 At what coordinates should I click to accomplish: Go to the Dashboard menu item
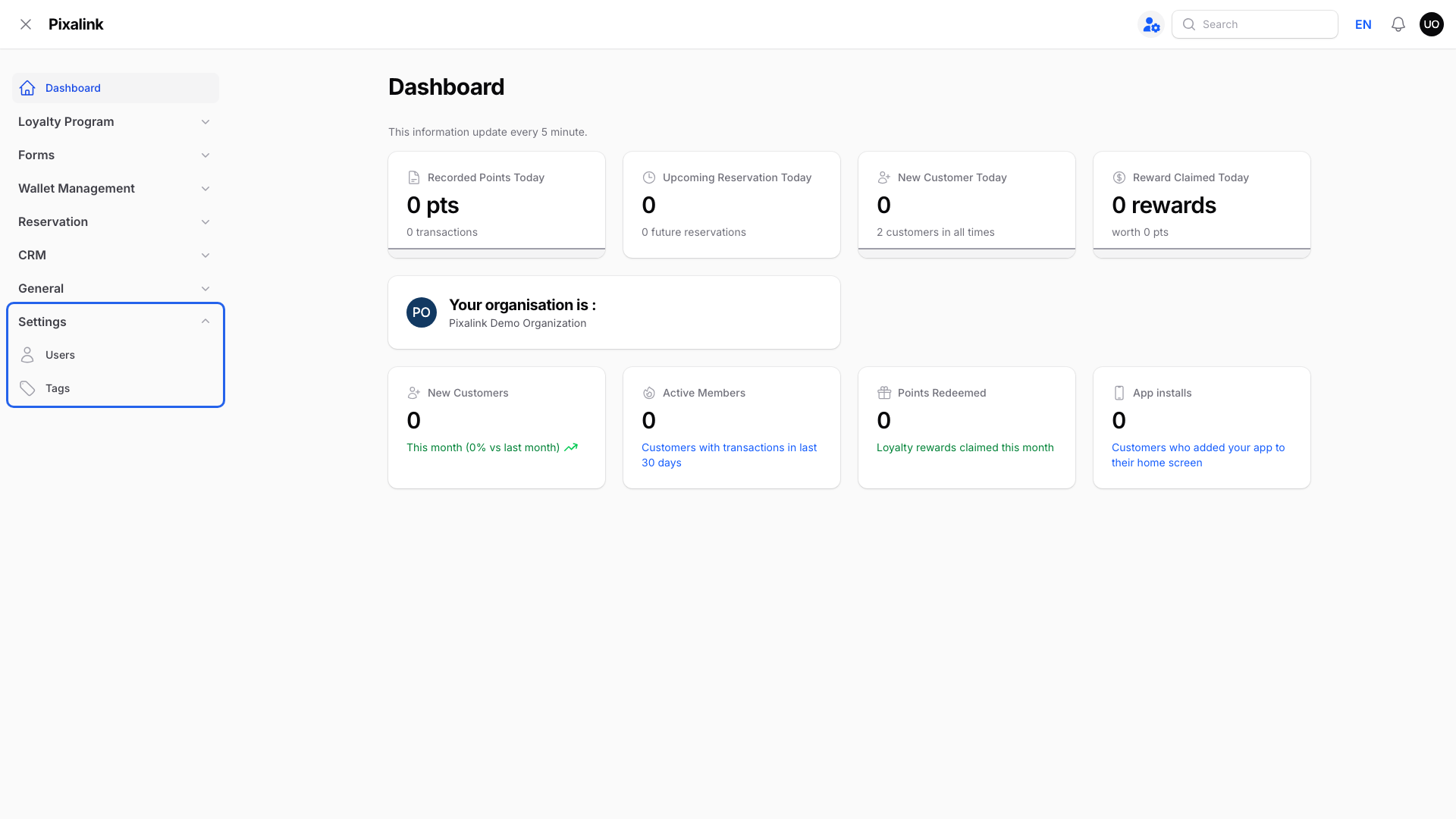[115, 88]
